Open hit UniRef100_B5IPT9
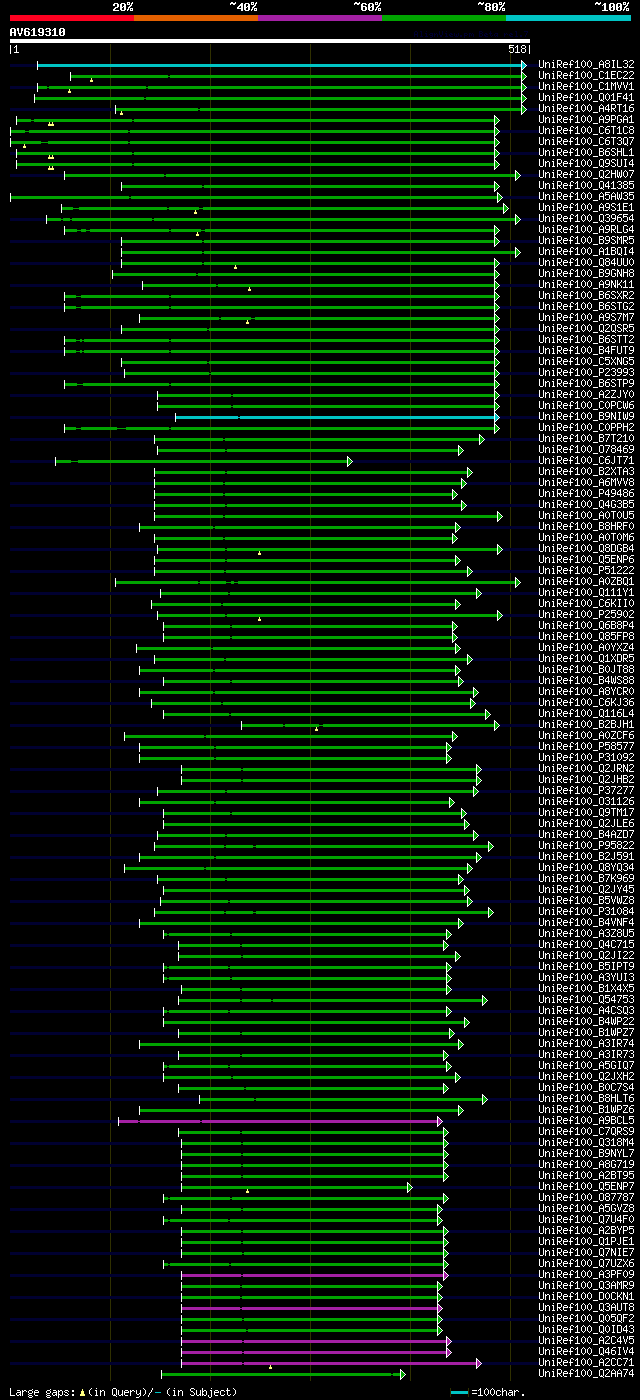Viewport: 640px width, 1400px height. pos(586,967)
